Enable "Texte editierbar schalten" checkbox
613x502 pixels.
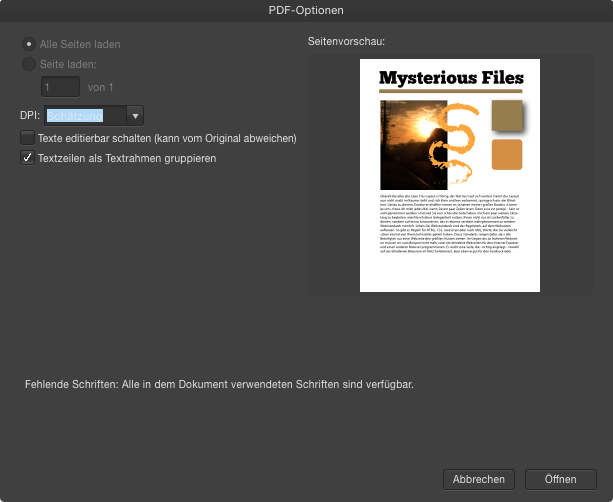coord(28,137)
